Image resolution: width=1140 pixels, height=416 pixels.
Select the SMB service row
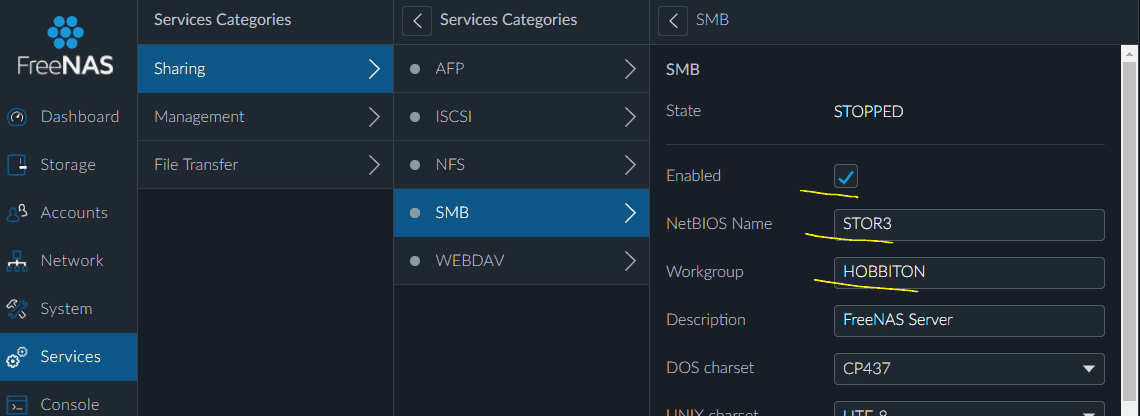point(521,213)
